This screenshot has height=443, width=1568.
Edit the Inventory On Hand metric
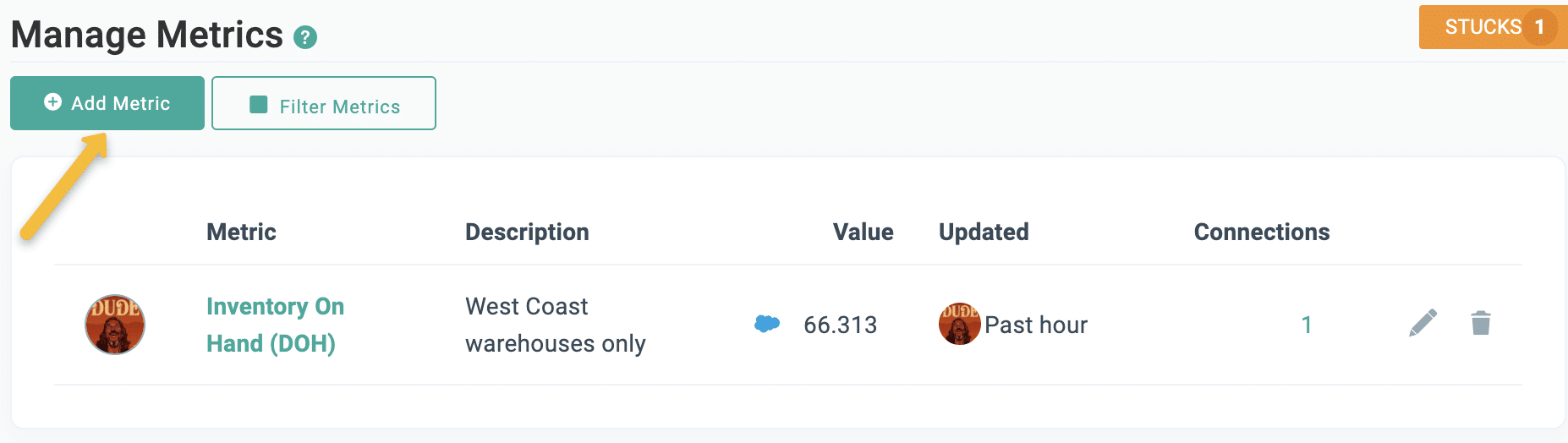(x=1423, y=323)
